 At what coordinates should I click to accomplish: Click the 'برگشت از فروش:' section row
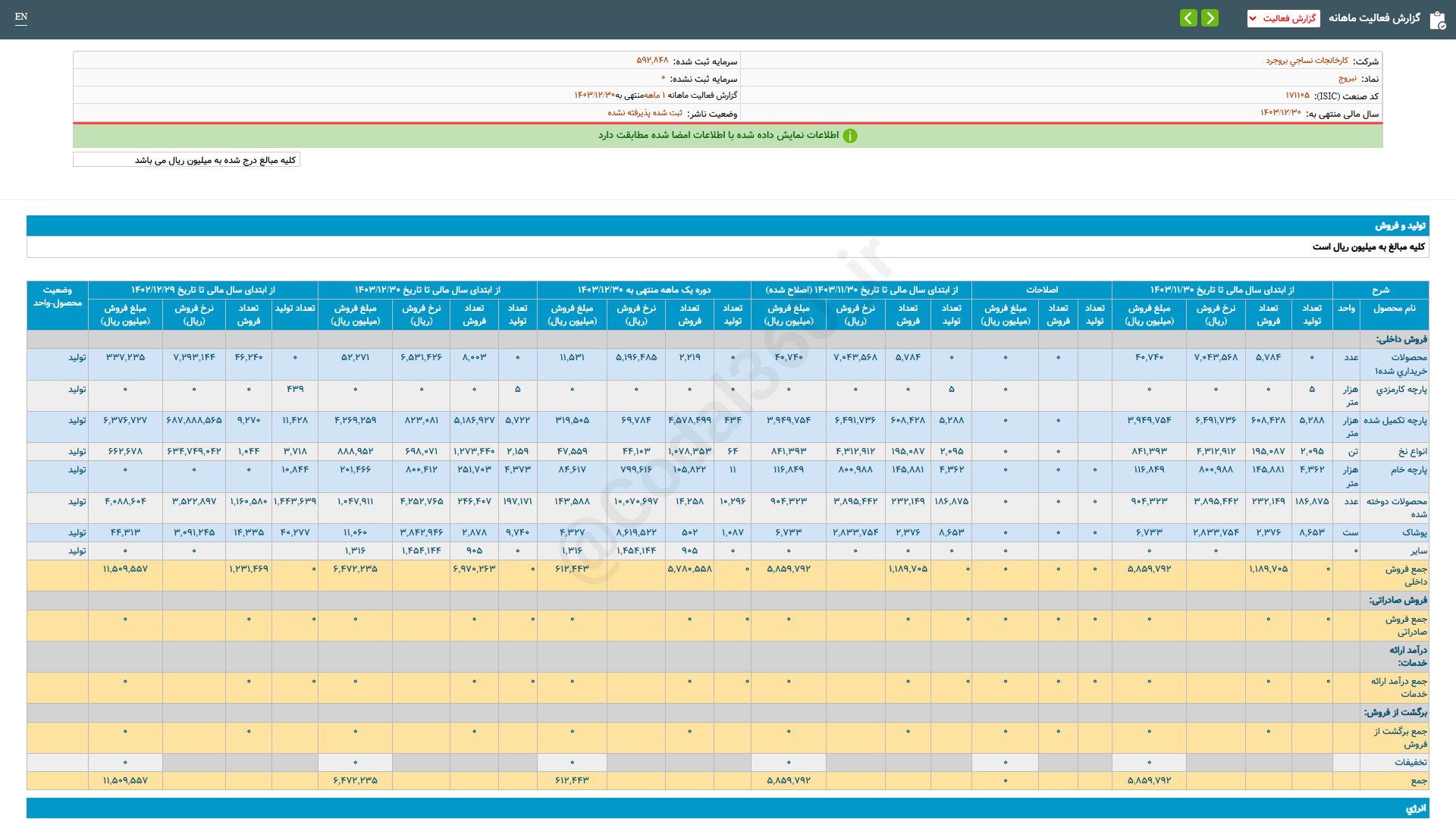[728, 712]
